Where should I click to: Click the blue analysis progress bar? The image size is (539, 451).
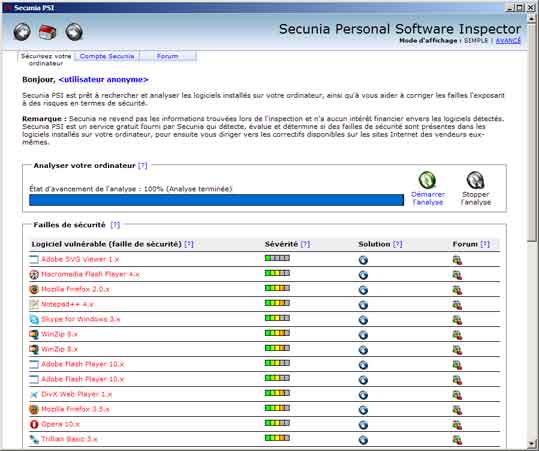pos(217,200)
